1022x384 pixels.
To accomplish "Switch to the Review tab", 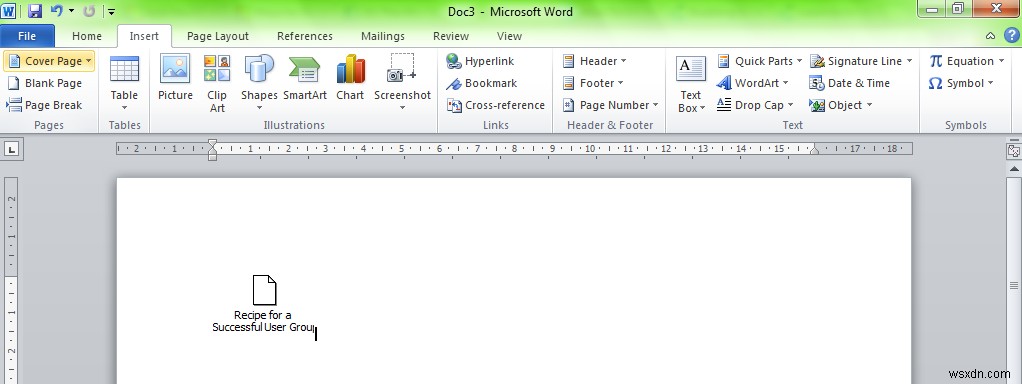I will click(451, 37).
